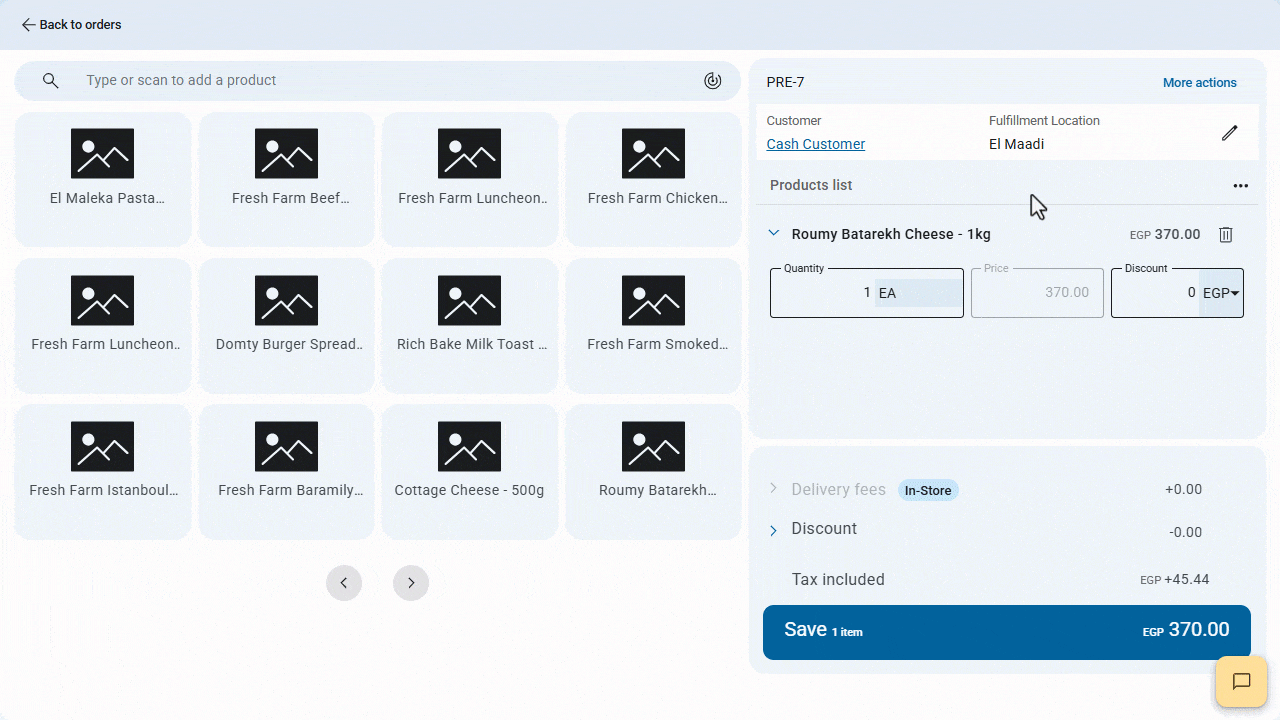This screenshot has width=1280, height=720.
Task: Expand the Delivery fees section
Action: pos(773,489)
